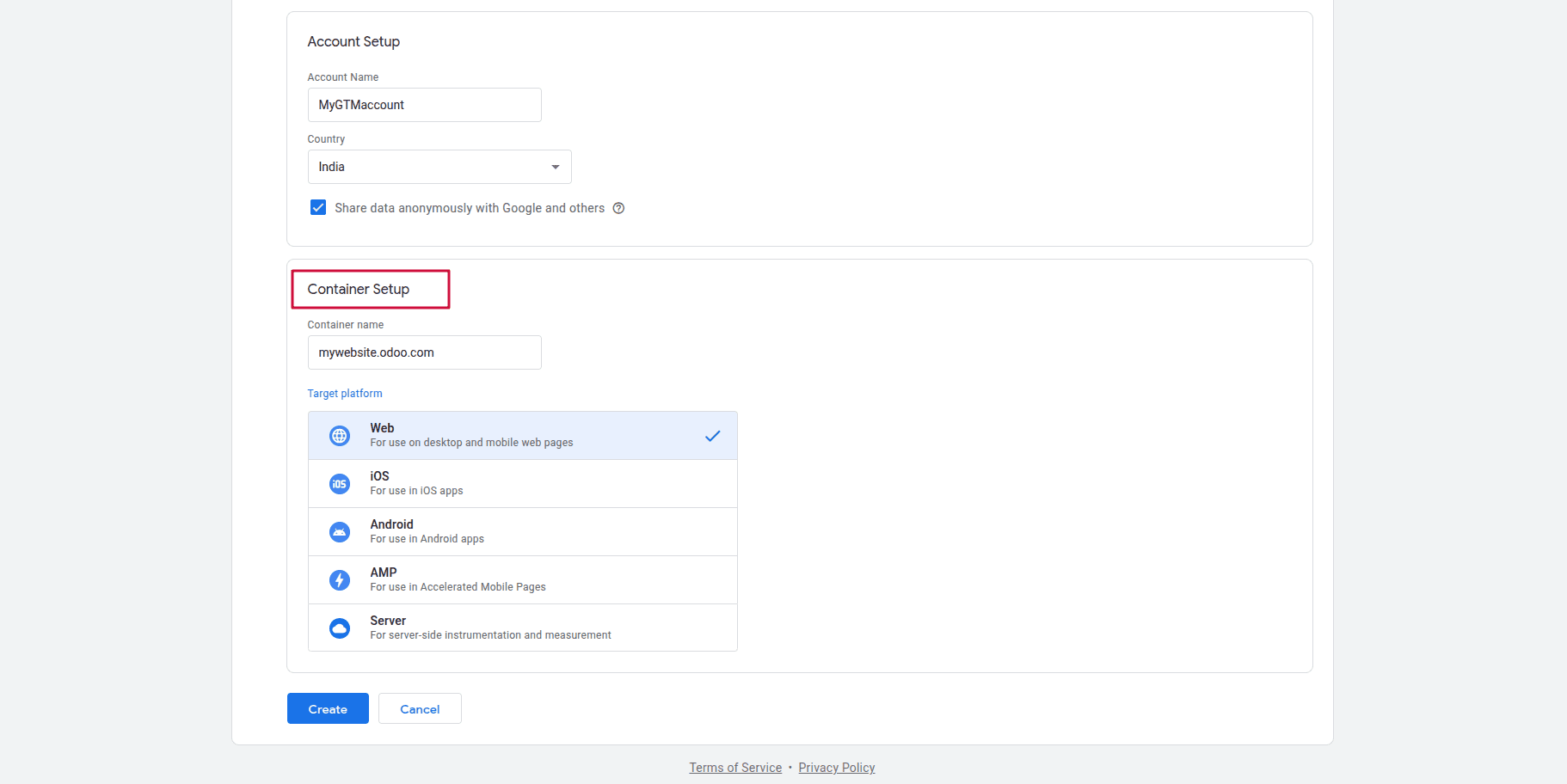Open the Country dropdown showing India

tap(439, 167)
